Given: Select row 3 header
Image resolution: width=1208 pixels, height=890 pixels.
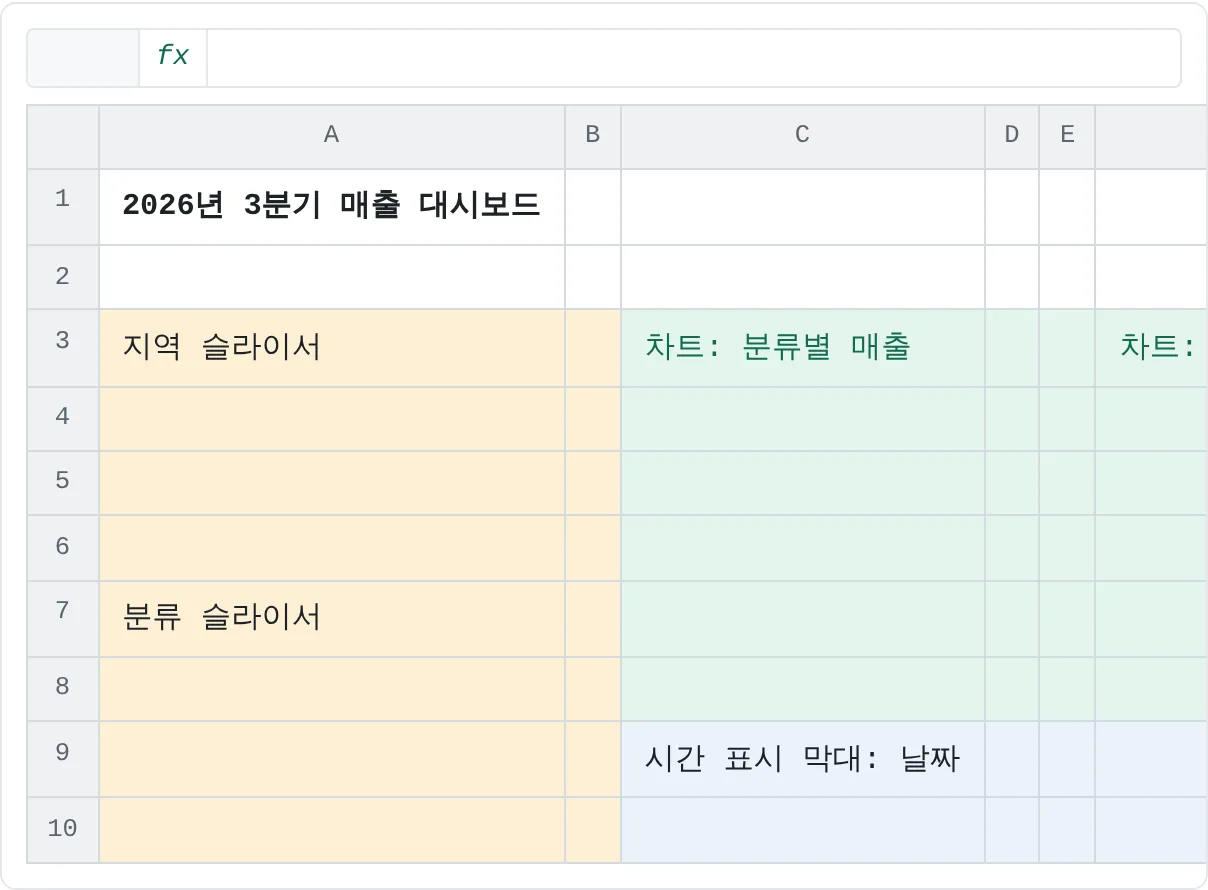Looking at the screenshot, I should (x=63, y=348).
